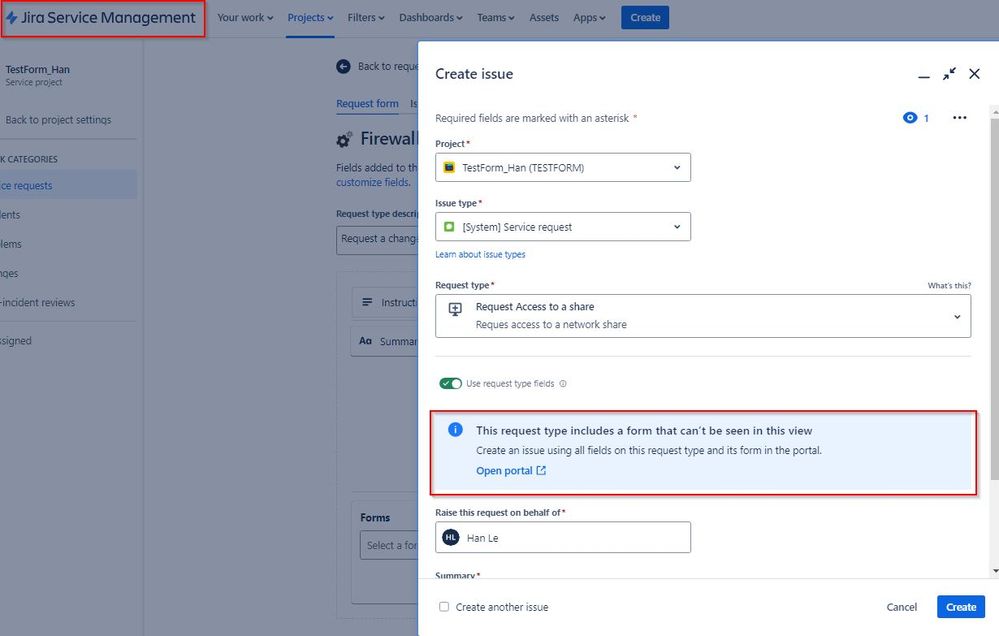Click Learn about issue types link
The height and width of the screenshot is (636, 999).
point(480,254)
